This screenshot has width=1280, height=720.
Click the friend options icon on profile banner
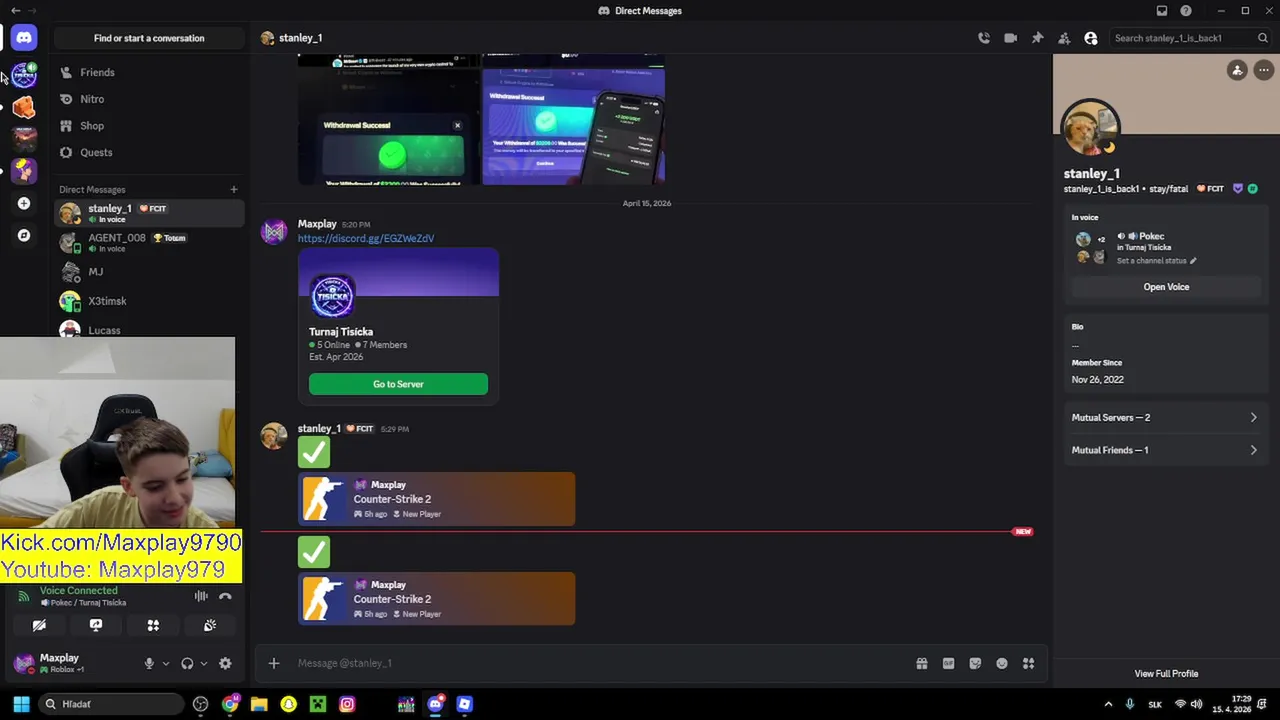click(x=1237, y=70)
